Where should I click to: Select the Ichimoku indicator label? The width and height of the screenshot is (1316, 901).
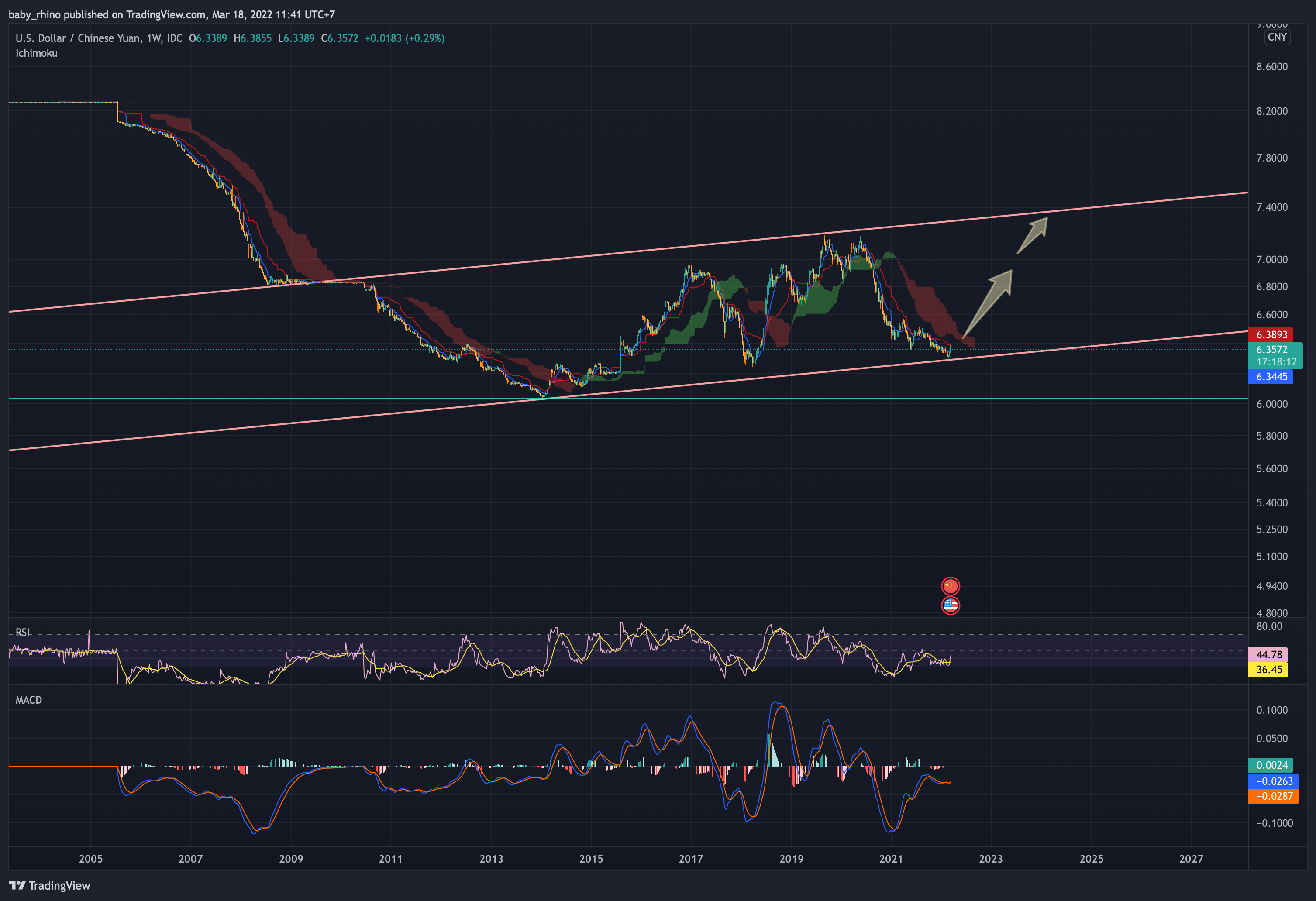(36, 53)
